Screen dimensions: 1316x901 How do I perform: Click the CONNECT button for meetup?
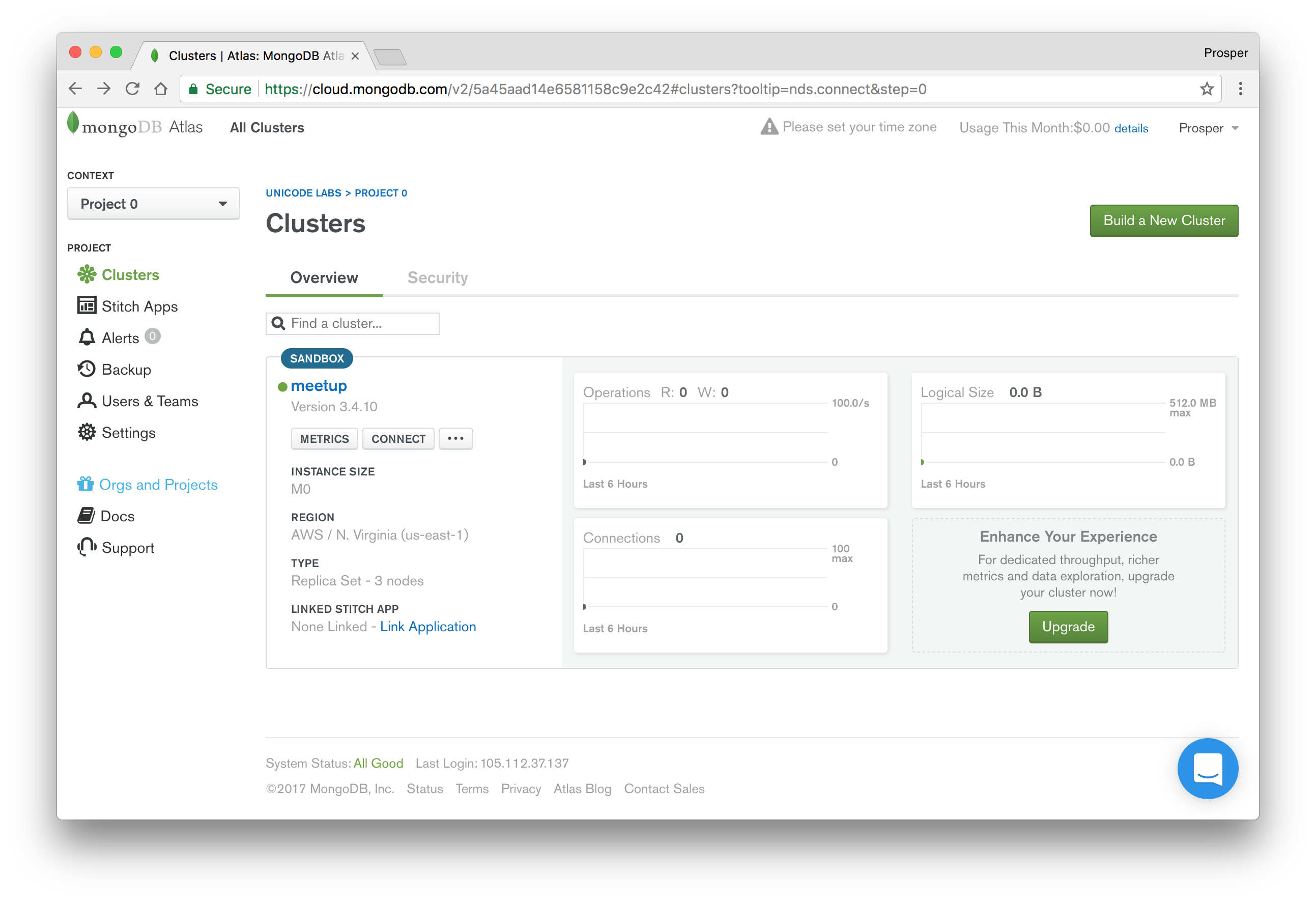[x=396, y=438]
